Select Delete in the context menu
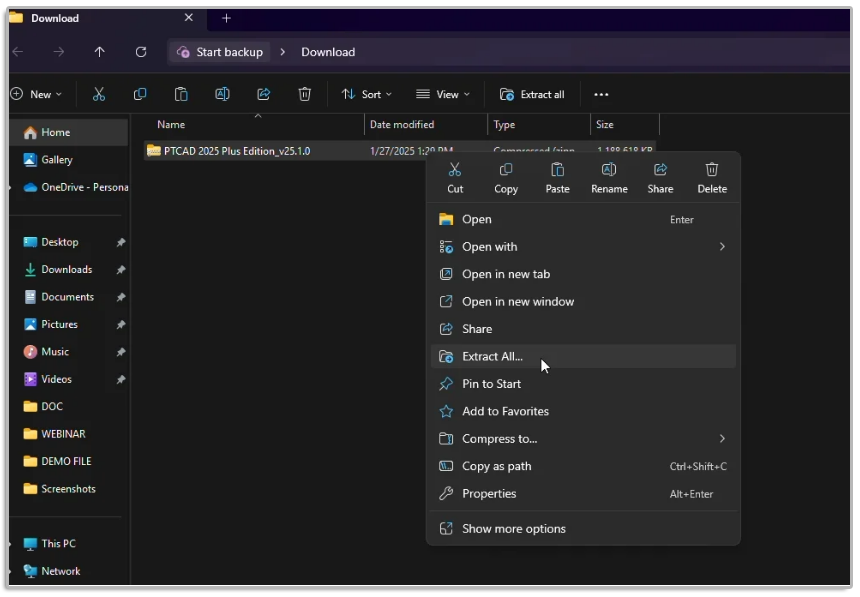Image resolution: width=860 pixels, height=597 pixels. pos(712,178)
